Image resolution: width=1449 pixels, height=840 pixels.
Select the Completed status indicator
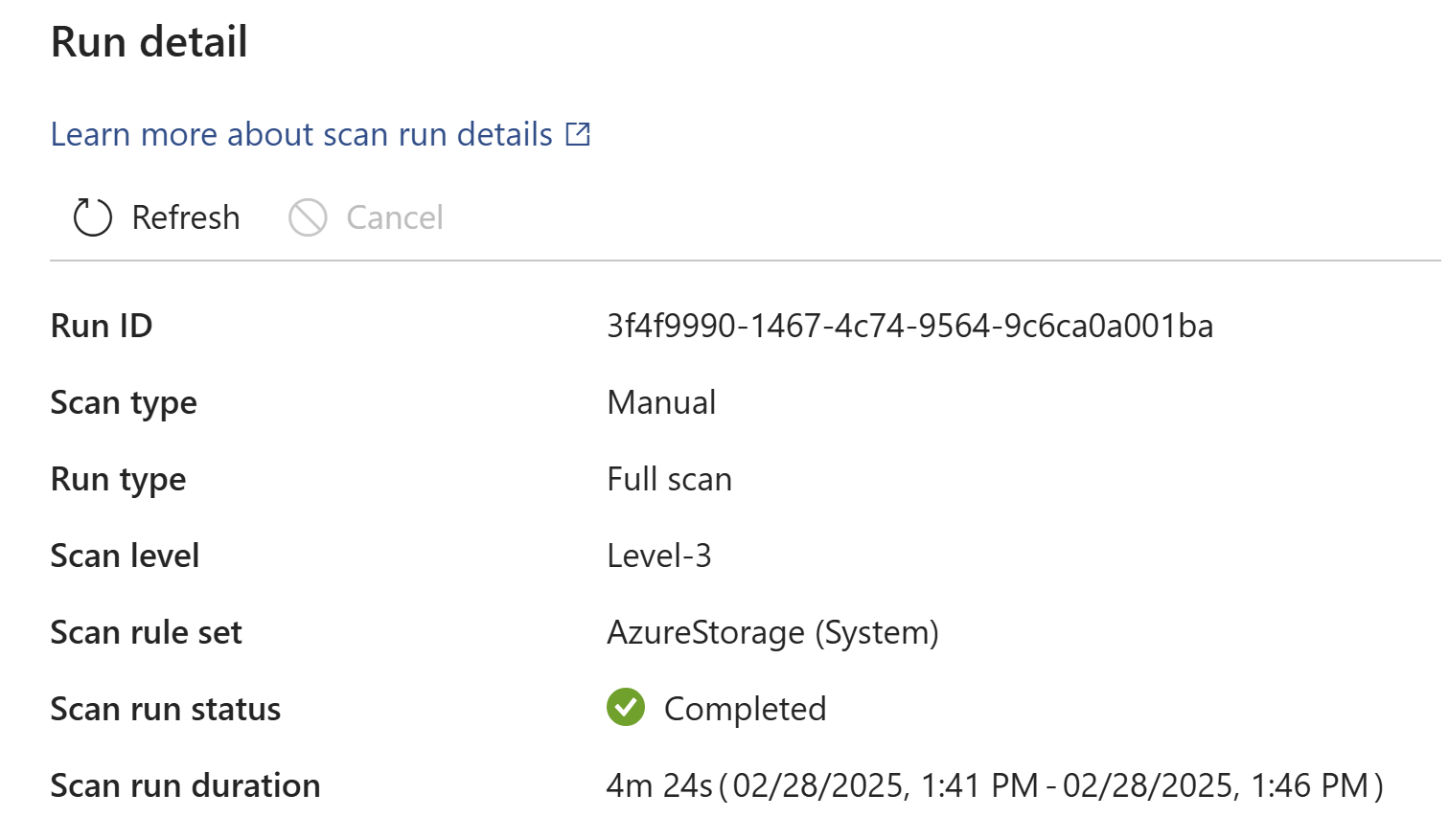pos(716,708)
